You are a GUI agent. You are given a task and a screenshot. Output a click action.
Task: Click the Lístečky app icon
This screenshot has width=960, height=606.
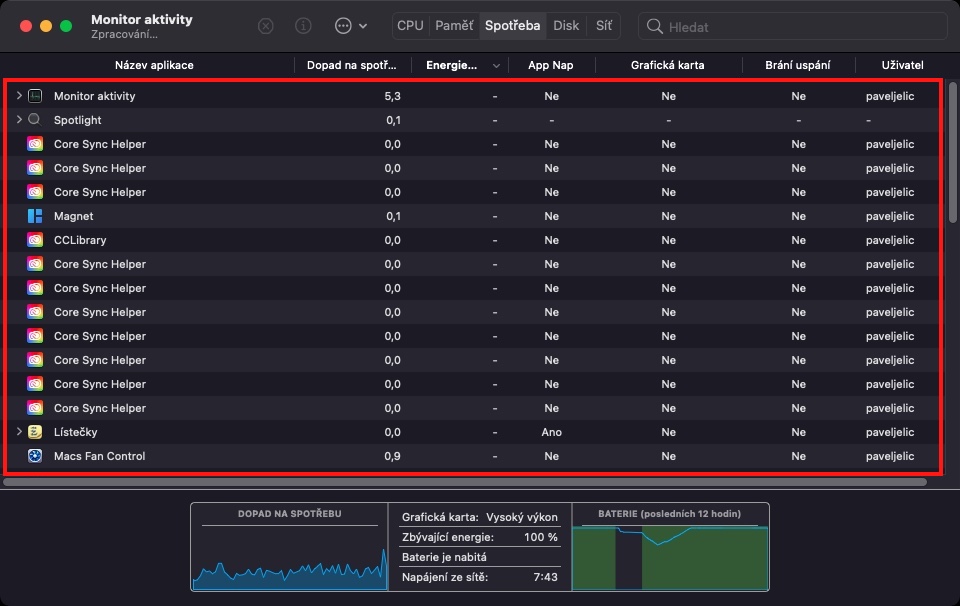coord(35,432)
